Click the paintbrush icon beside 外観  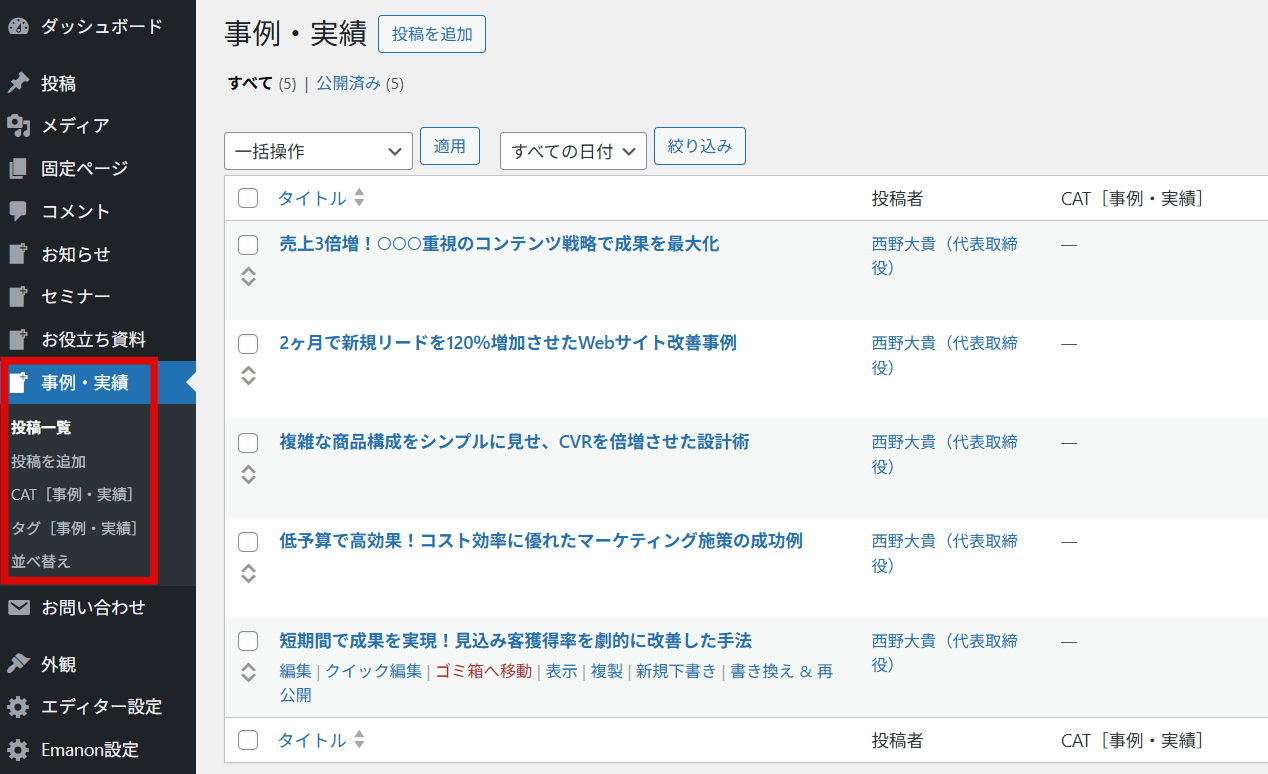pos(18,664)
